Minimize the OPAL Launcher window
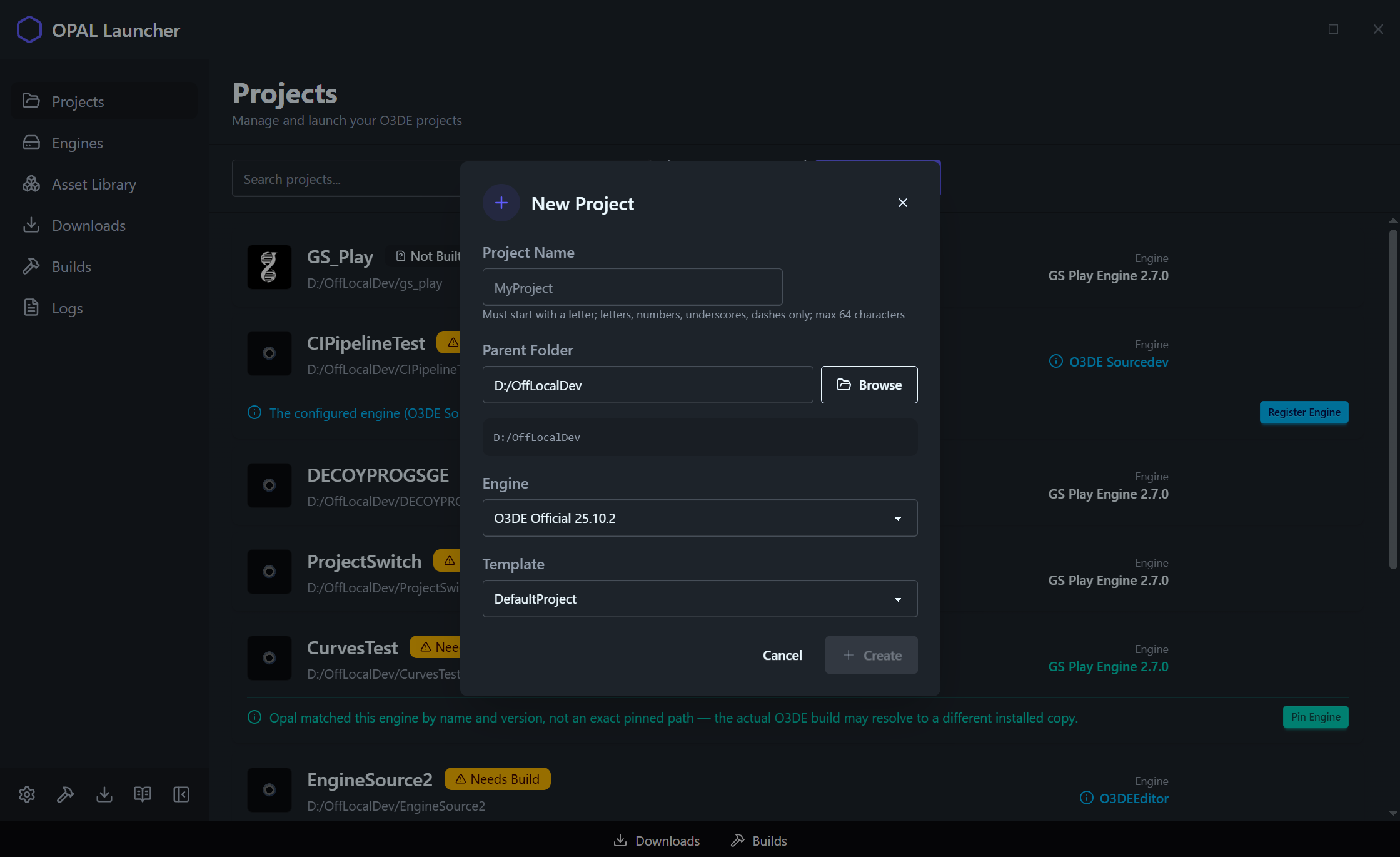This screenshot has height=857, width=1400. [1288, 29]
